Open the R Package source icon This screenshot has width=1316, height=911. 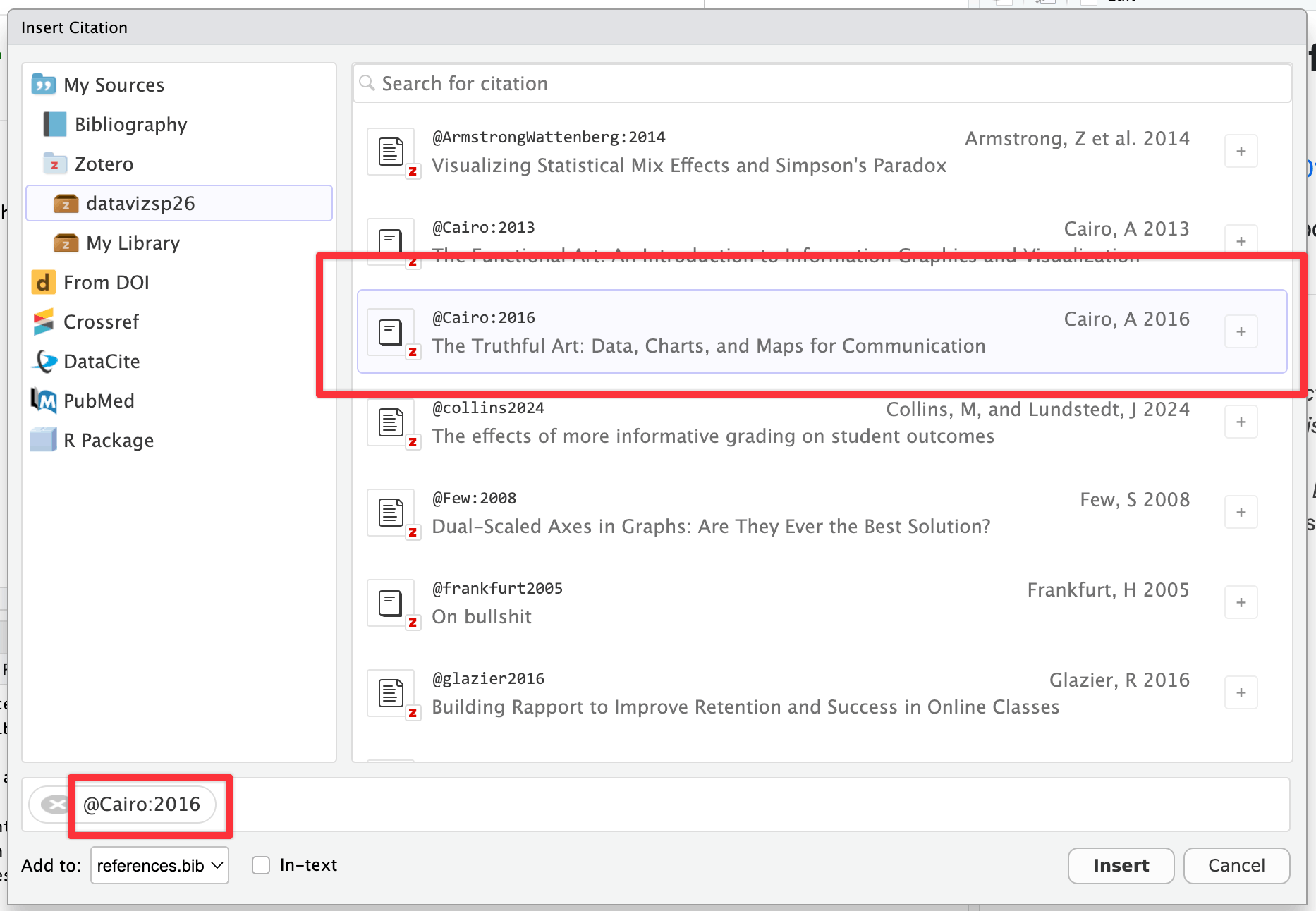point(44,441)
